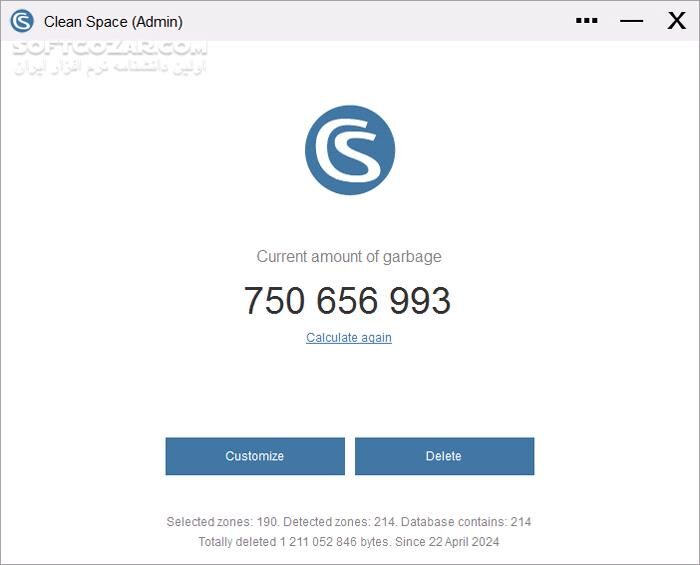Open the Customize settings button

point(255,456)
